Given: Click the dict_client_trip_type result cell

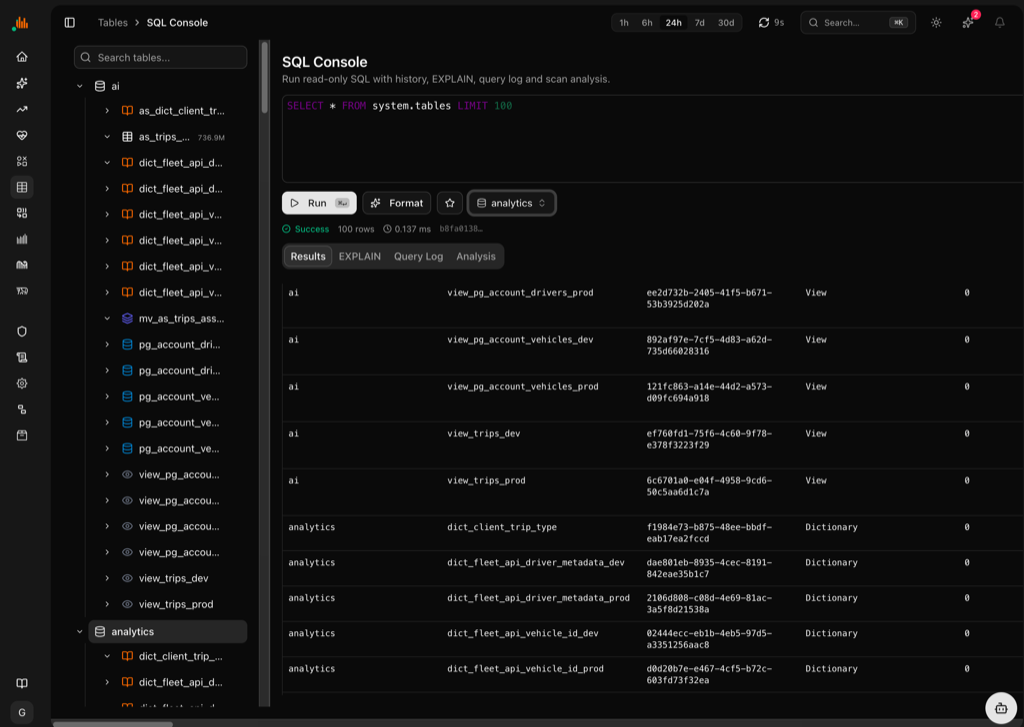Looking at the screenshot, I should point(502,527).
